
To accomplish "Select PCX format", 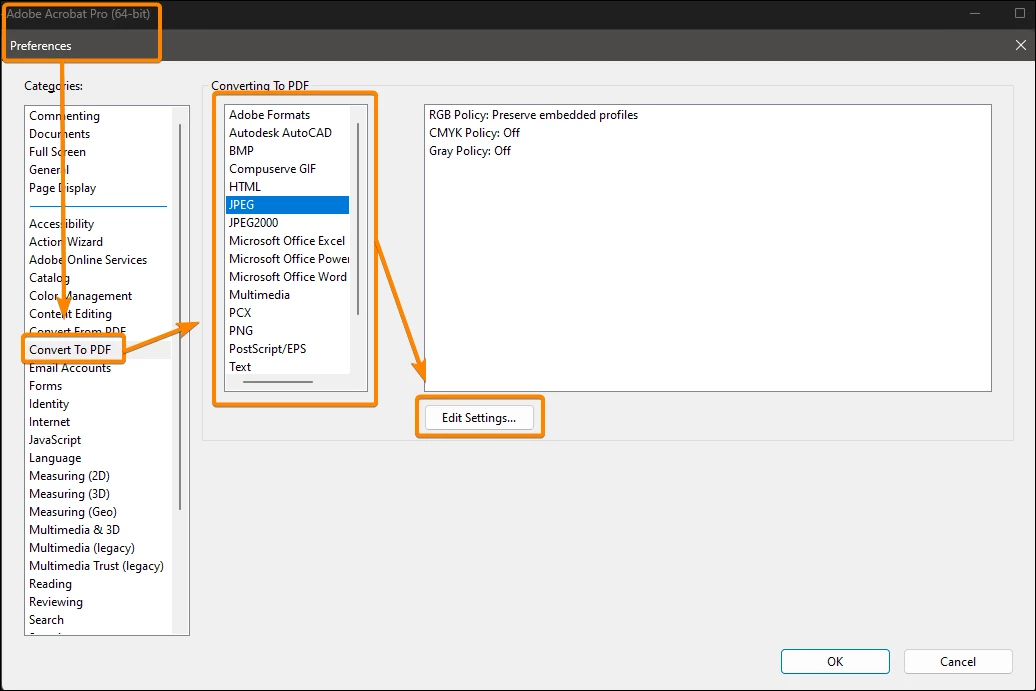I will coord(240,312).
